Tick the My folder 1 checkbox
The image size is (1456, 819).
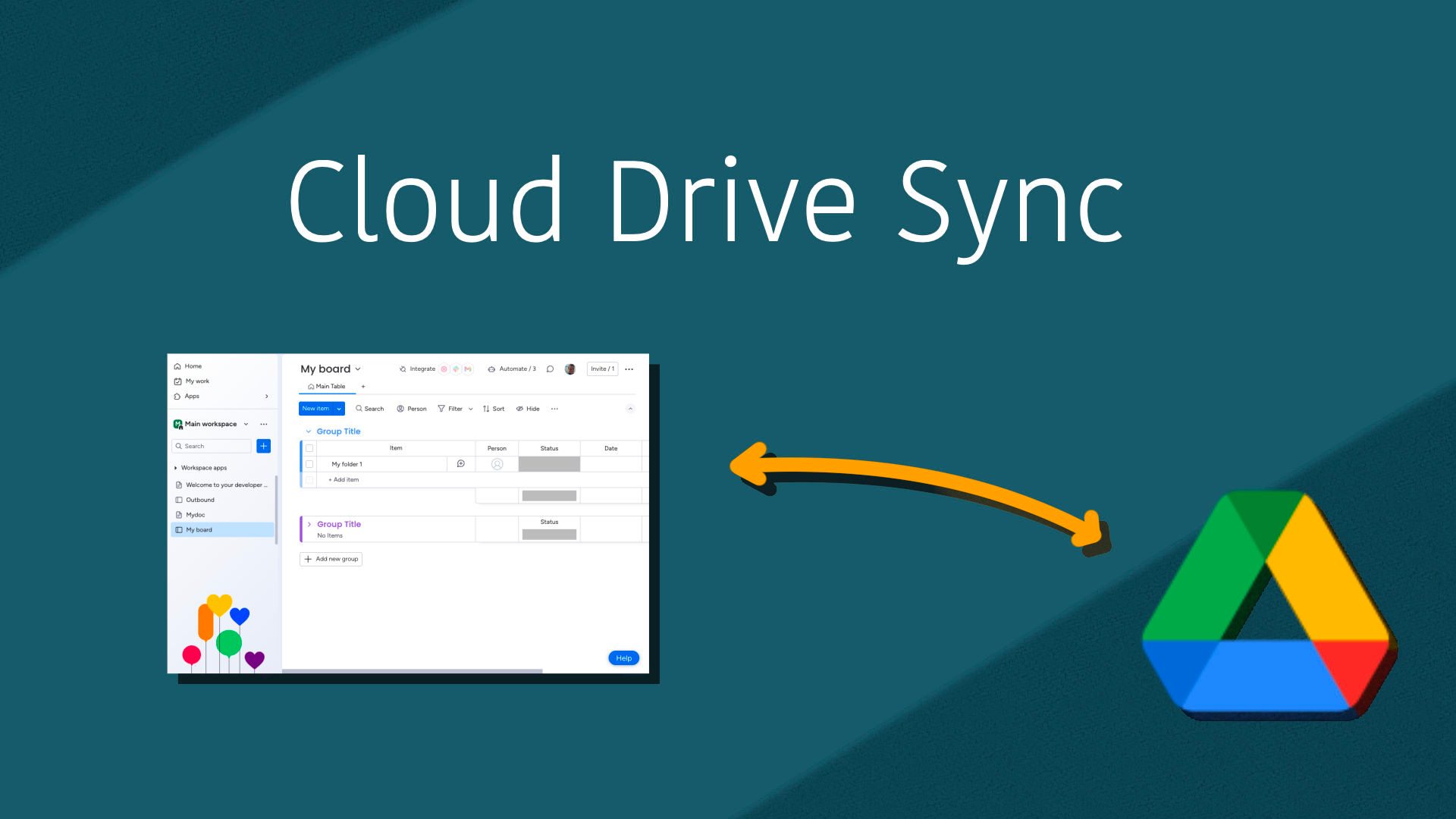pyautogui.click(x=309, y=464)
